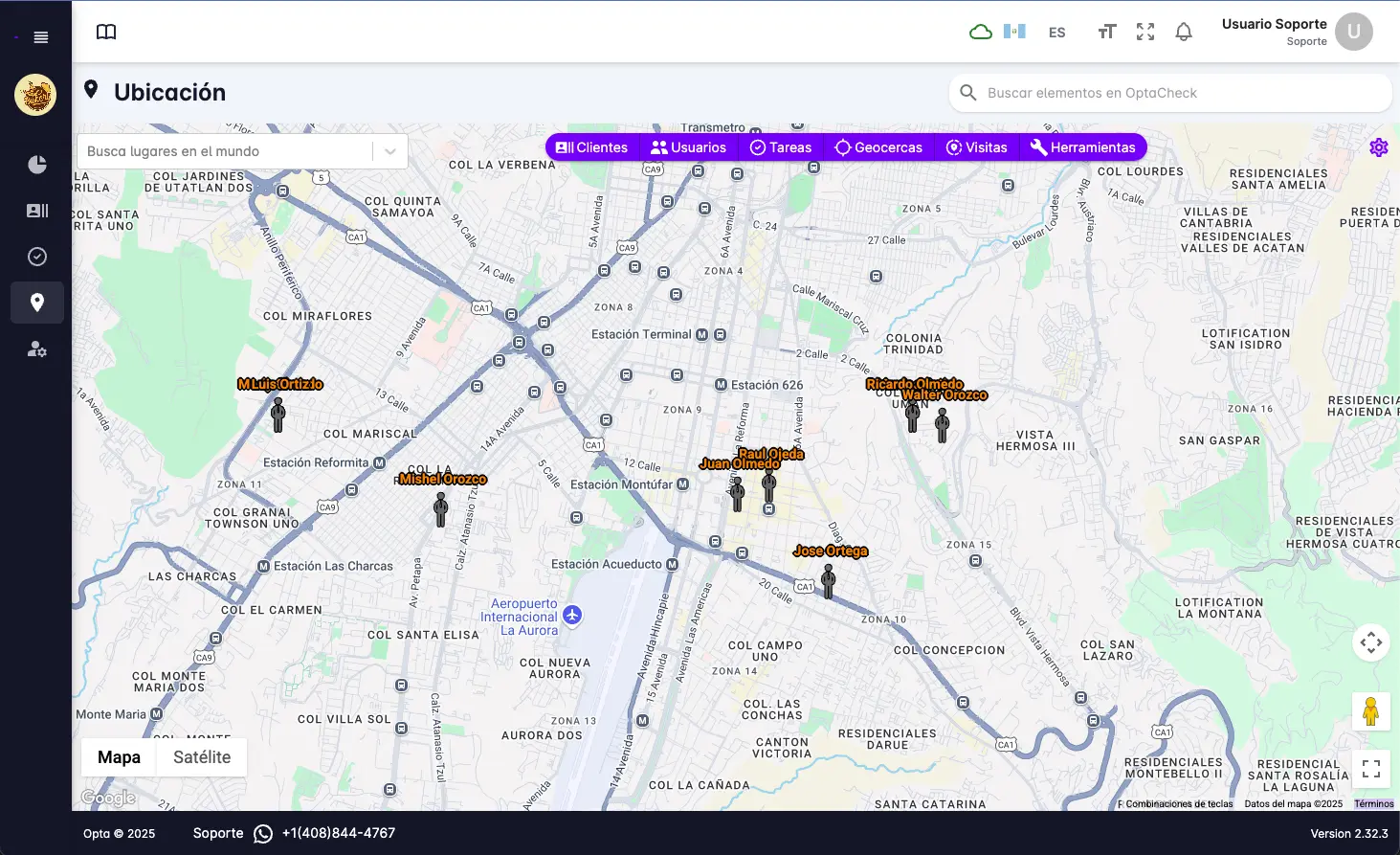This screenshot has height=855, width=1400.
Task: Open the Tareas tab on the map
Action: (x=781, y=147)
